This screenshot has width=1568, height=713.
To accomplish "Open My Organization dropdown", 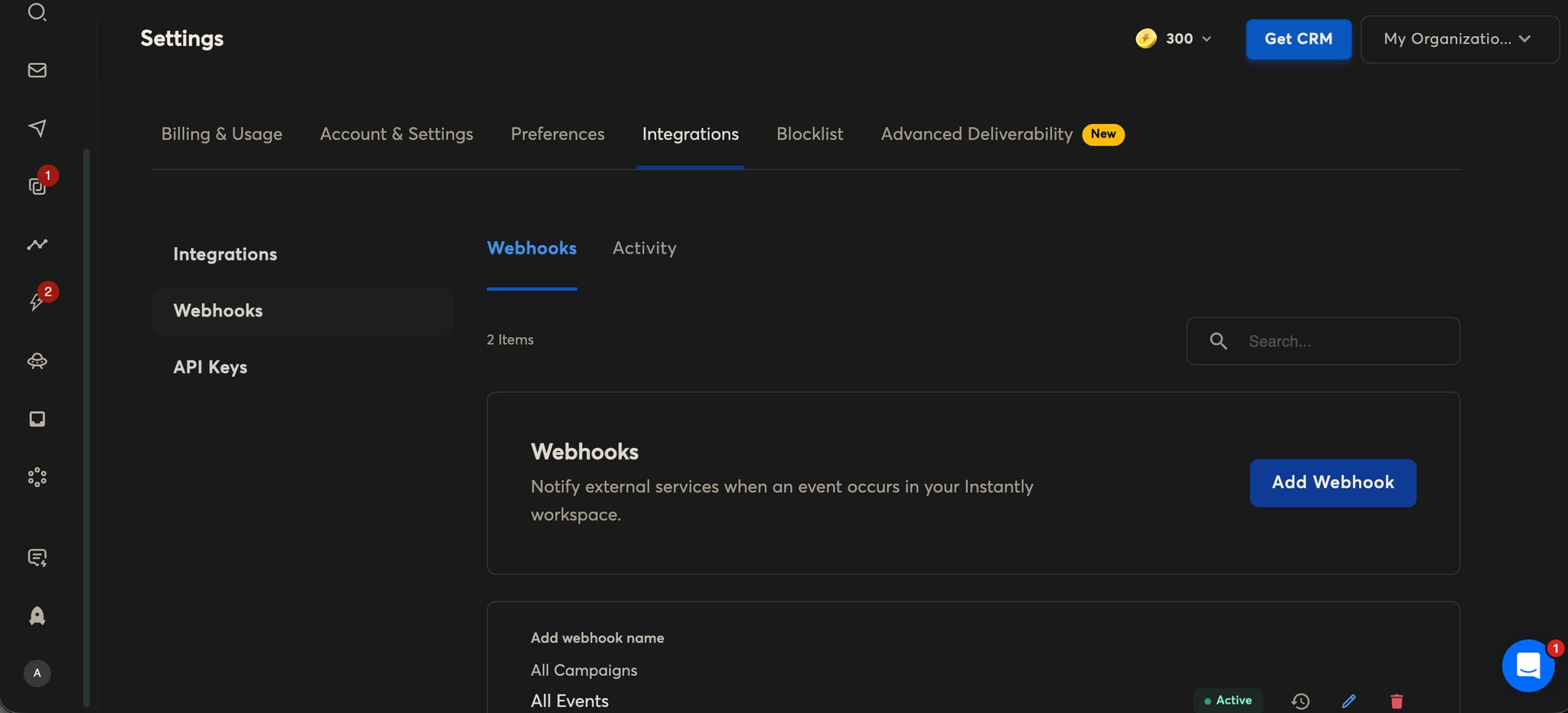I will pos(1459,39).
